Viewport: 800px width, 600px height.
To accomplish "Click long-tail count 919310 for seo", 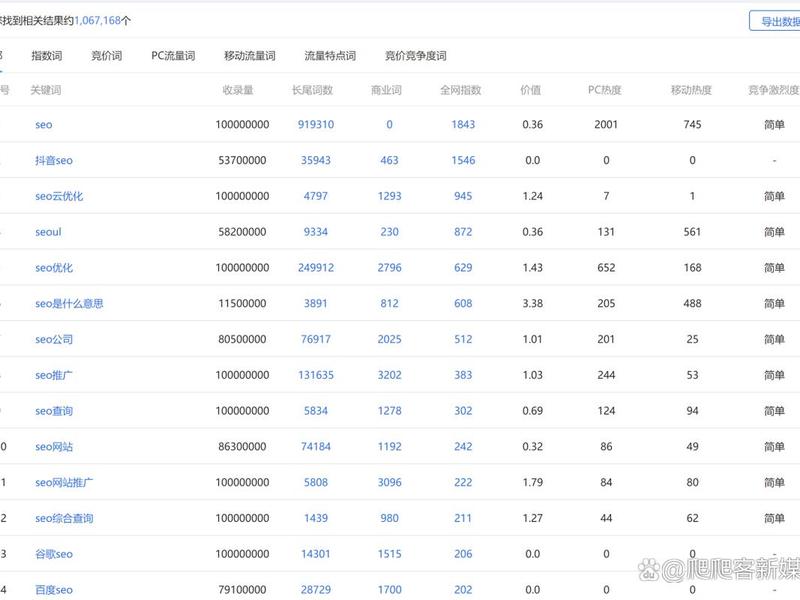I will pyautogui.click(x=316, y=124).
